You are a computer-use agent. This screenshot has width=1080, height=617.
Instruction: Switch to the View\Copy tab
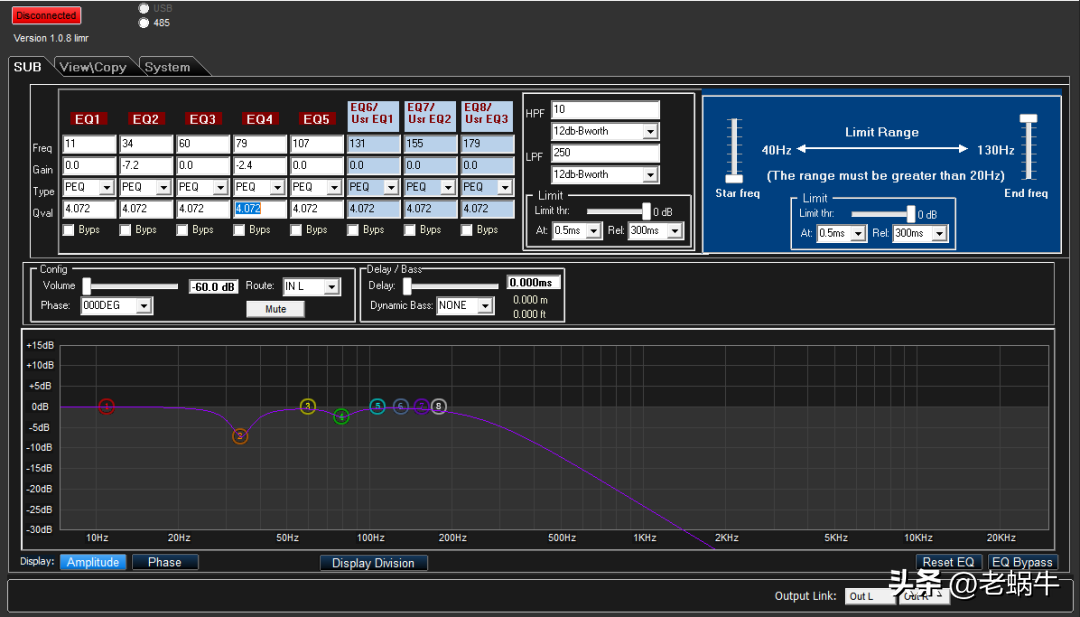point(93,67)
